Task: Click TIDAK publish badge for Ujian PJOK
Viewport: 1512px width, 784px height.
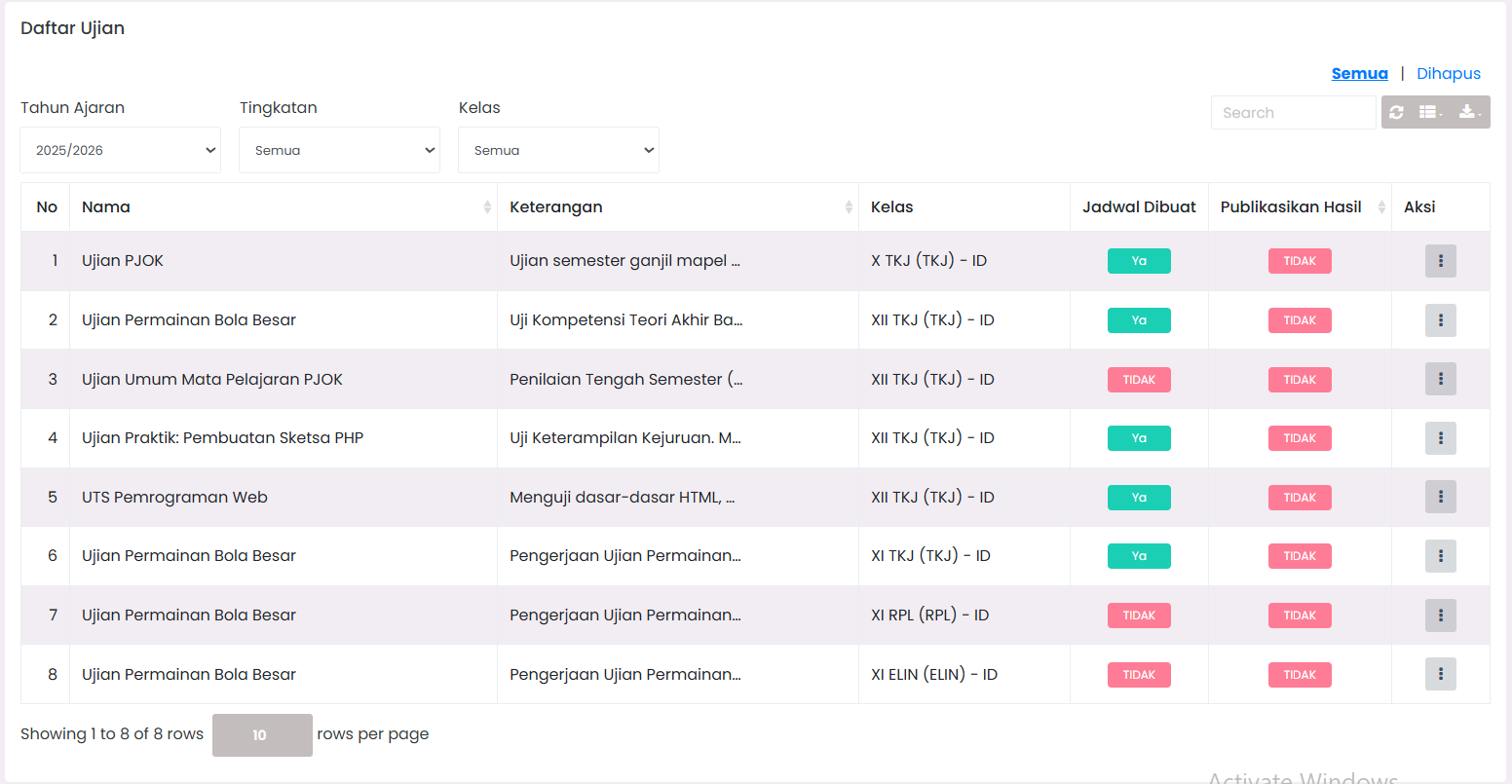Action: 1300,261
